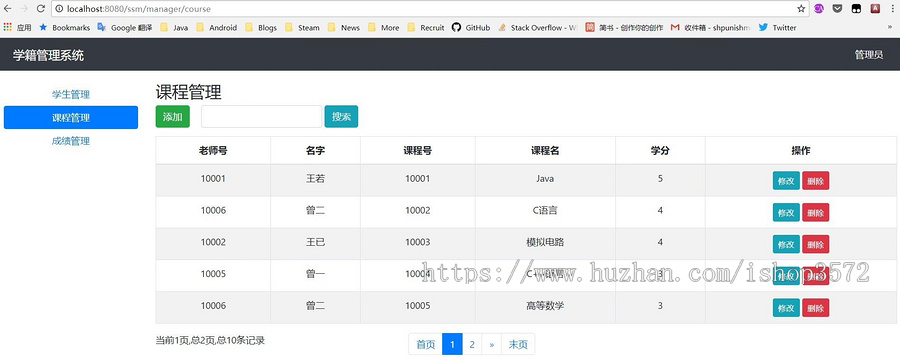Screen dimensions: 900x362
Task: Reload the page with refresh icon
Action: pyautogui.click(x=41, y=9)
